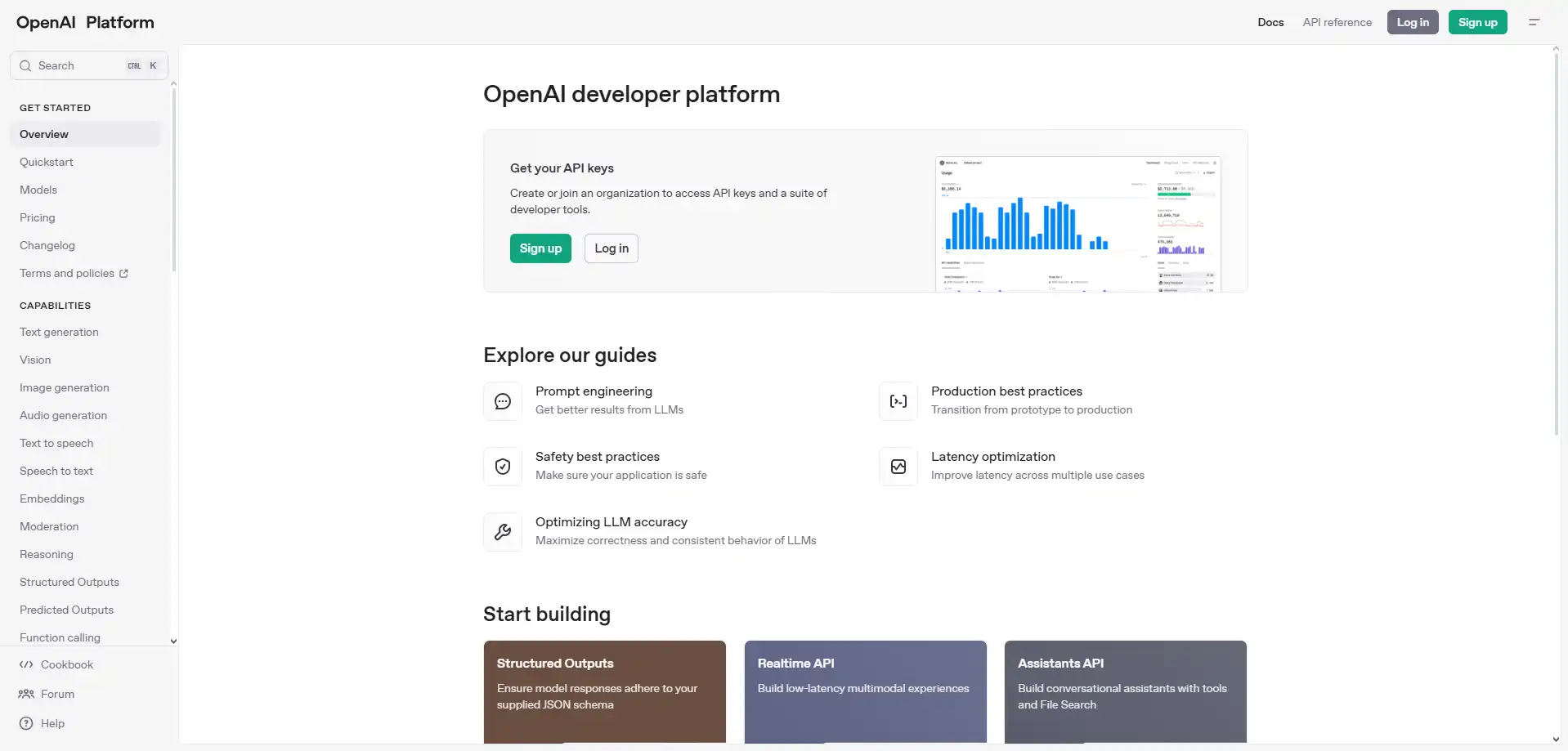1568x751 pixels.
Task: Open Image generation in the sidebar
Action: tap(65, 388)
